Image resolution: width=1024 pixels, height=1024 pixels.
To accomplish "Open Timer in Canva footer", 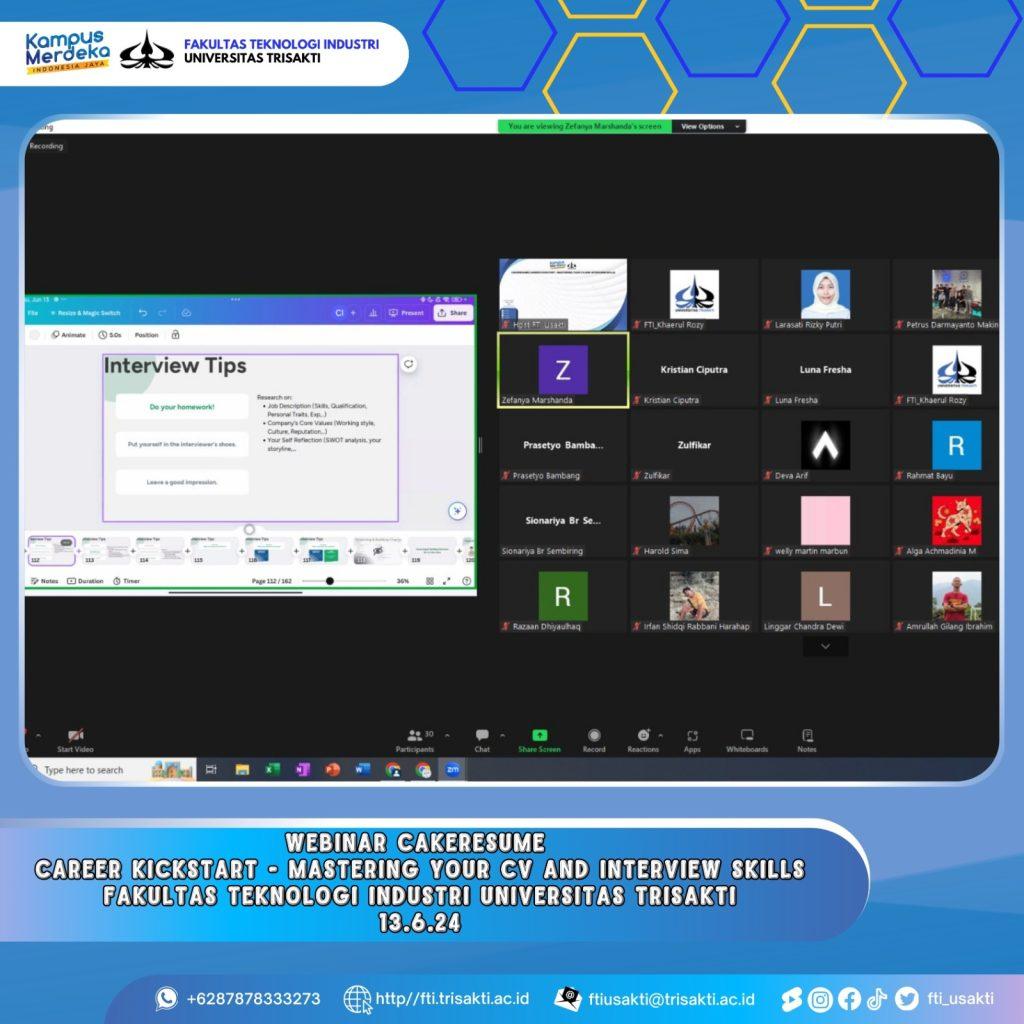I will pyautogui.click(x=126, y=581).
